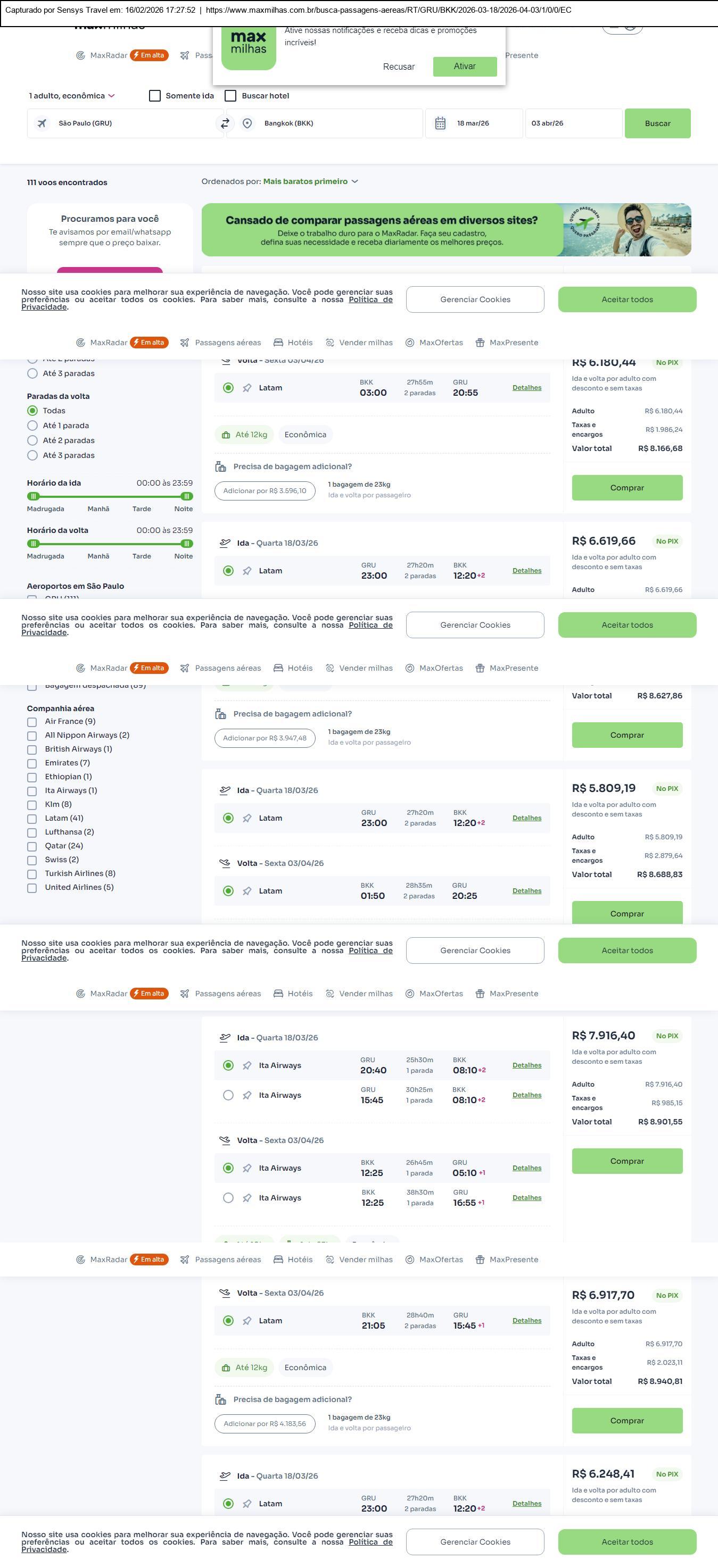This screenshot has height=1568, width=718.
Task: Click the left handle of 'Horário da ida' slider
Action: tap(34, 496)
